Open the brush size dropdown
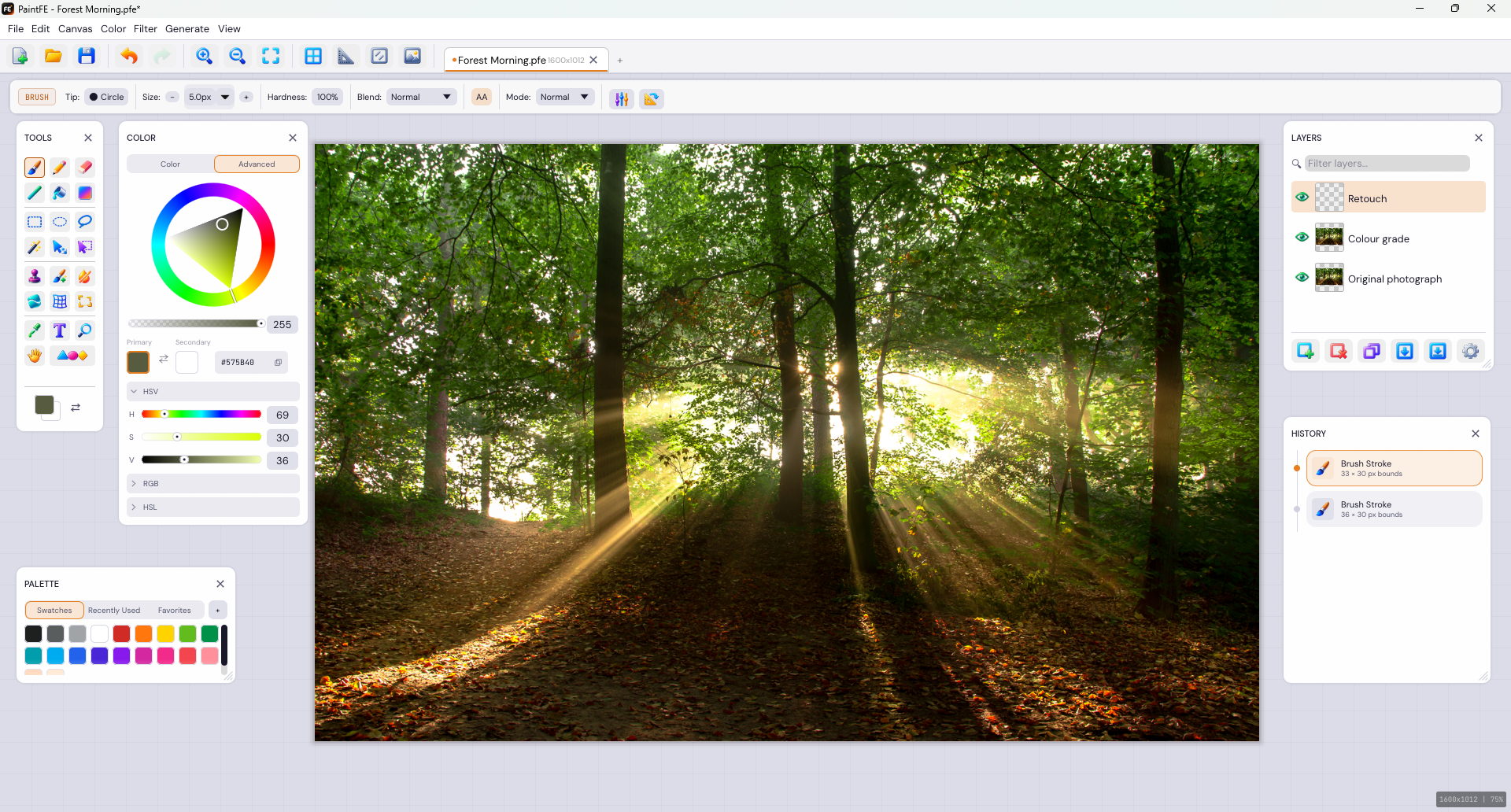Viewport: 1511px width, 812px height. pos(225,98)
